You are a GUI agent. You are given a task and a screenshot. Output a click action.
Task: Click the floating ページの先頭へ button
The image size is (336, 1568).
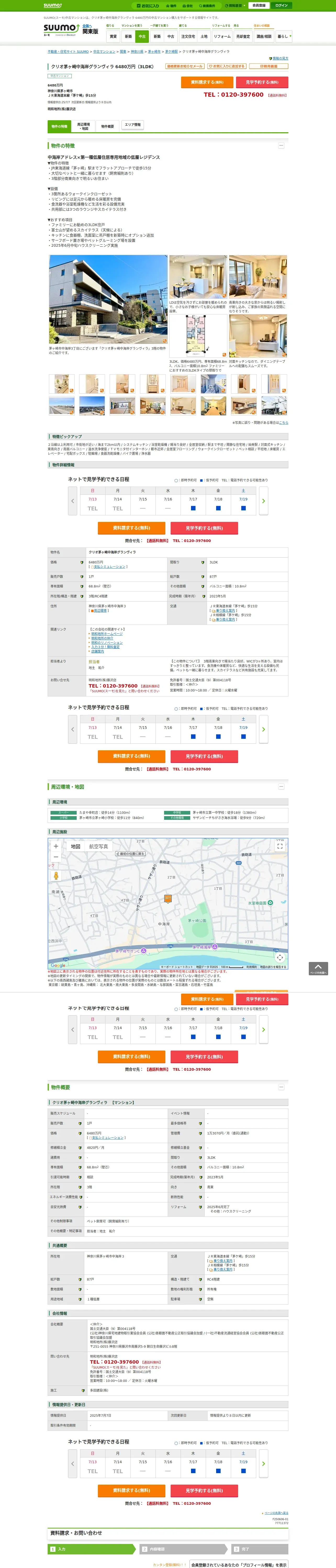[318, 969]
